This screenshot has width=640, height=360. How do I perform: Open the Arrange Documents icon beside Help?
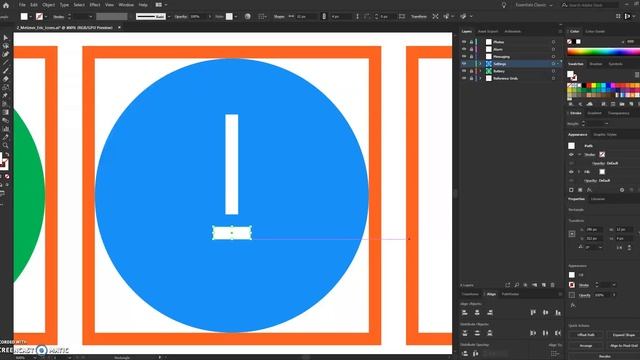coord(159,5)
